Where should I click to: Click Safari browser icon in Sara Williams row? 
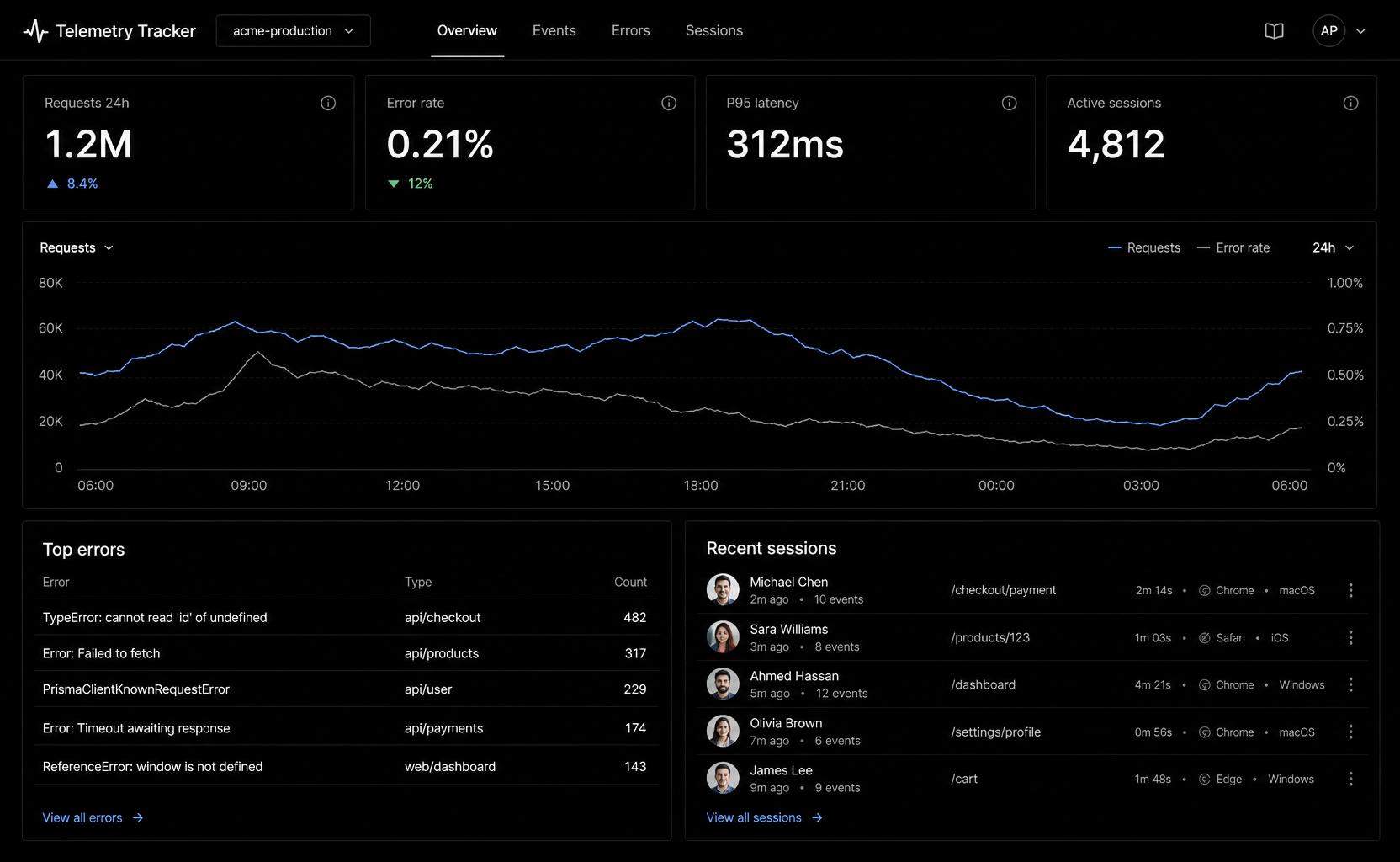(1204, 638)
